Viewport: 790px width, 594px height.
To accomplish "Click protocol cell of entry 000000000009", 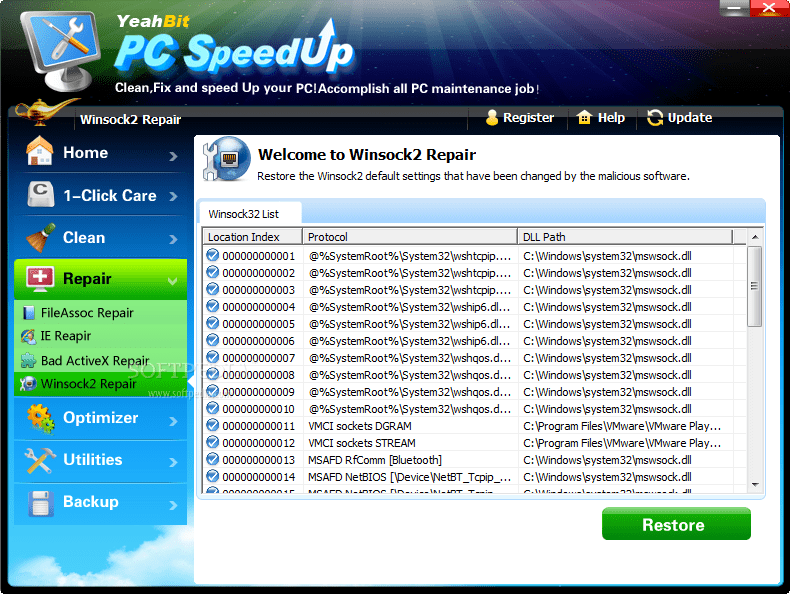I will [410, 392].
